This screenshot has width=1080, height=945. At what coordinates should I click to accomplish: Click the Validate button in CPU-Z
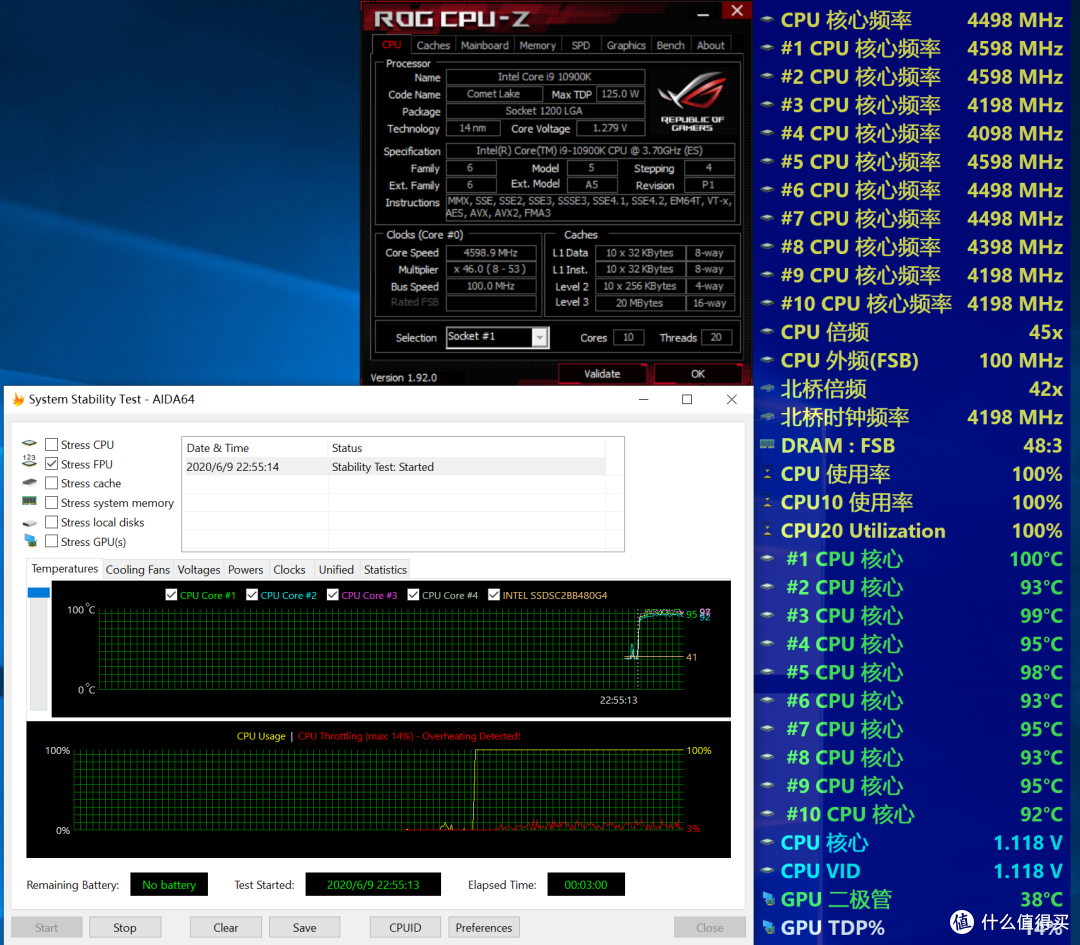click(x=602, y=374)
